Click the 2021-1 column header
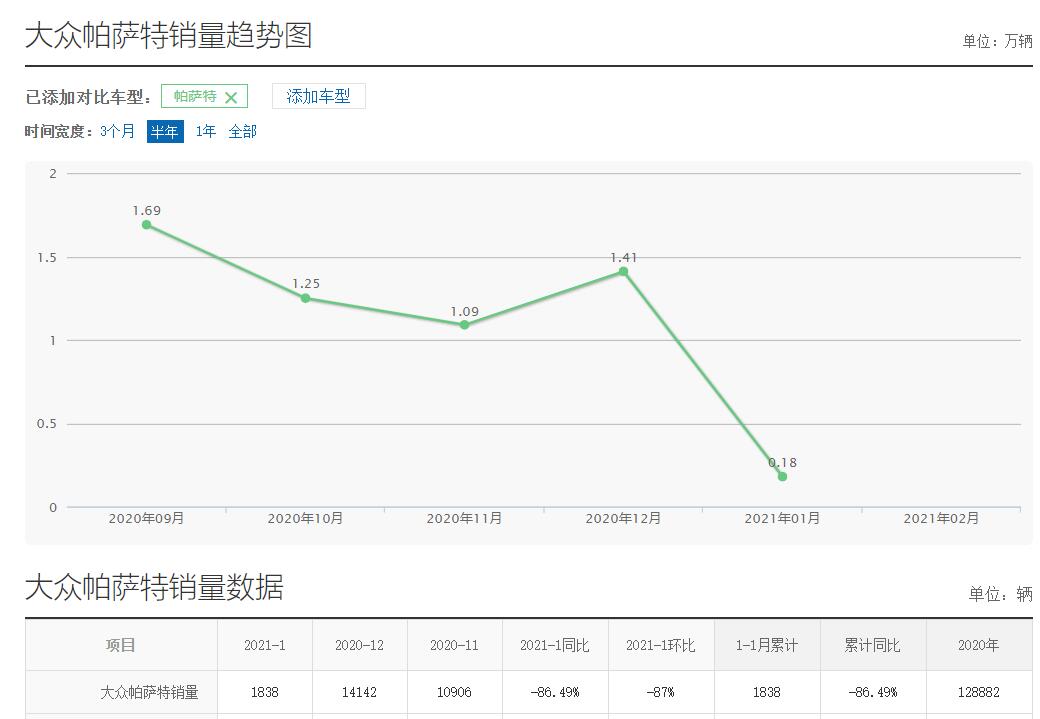This screenshot has width=1040, height=719. coord(265,645)
